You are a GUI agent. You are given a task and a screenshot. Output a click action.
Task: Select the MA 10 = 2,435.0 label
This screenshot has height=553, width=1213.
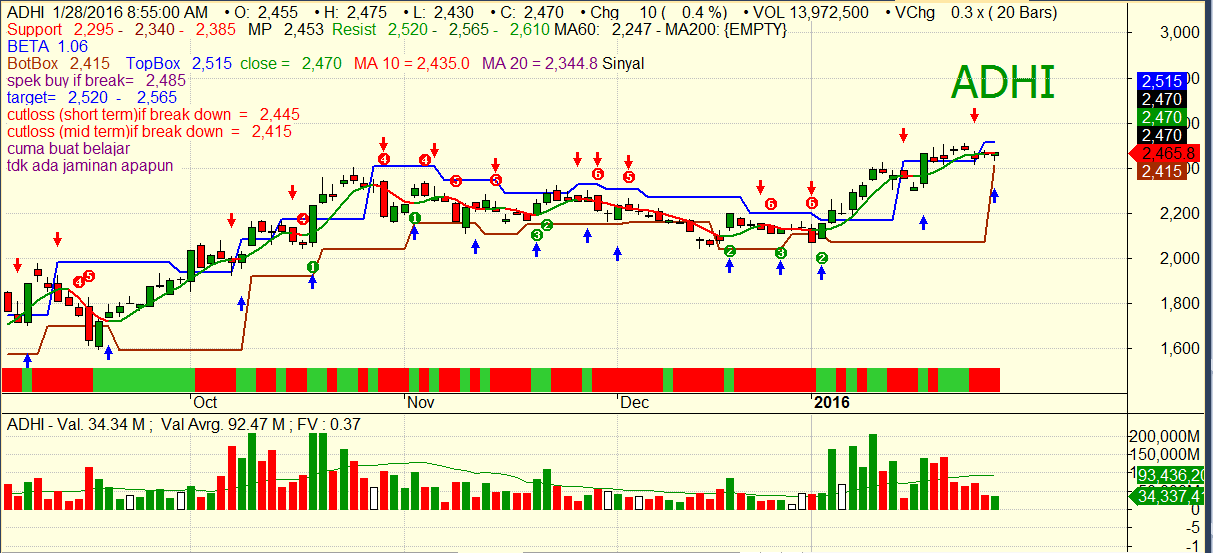[x=412, y=64]
